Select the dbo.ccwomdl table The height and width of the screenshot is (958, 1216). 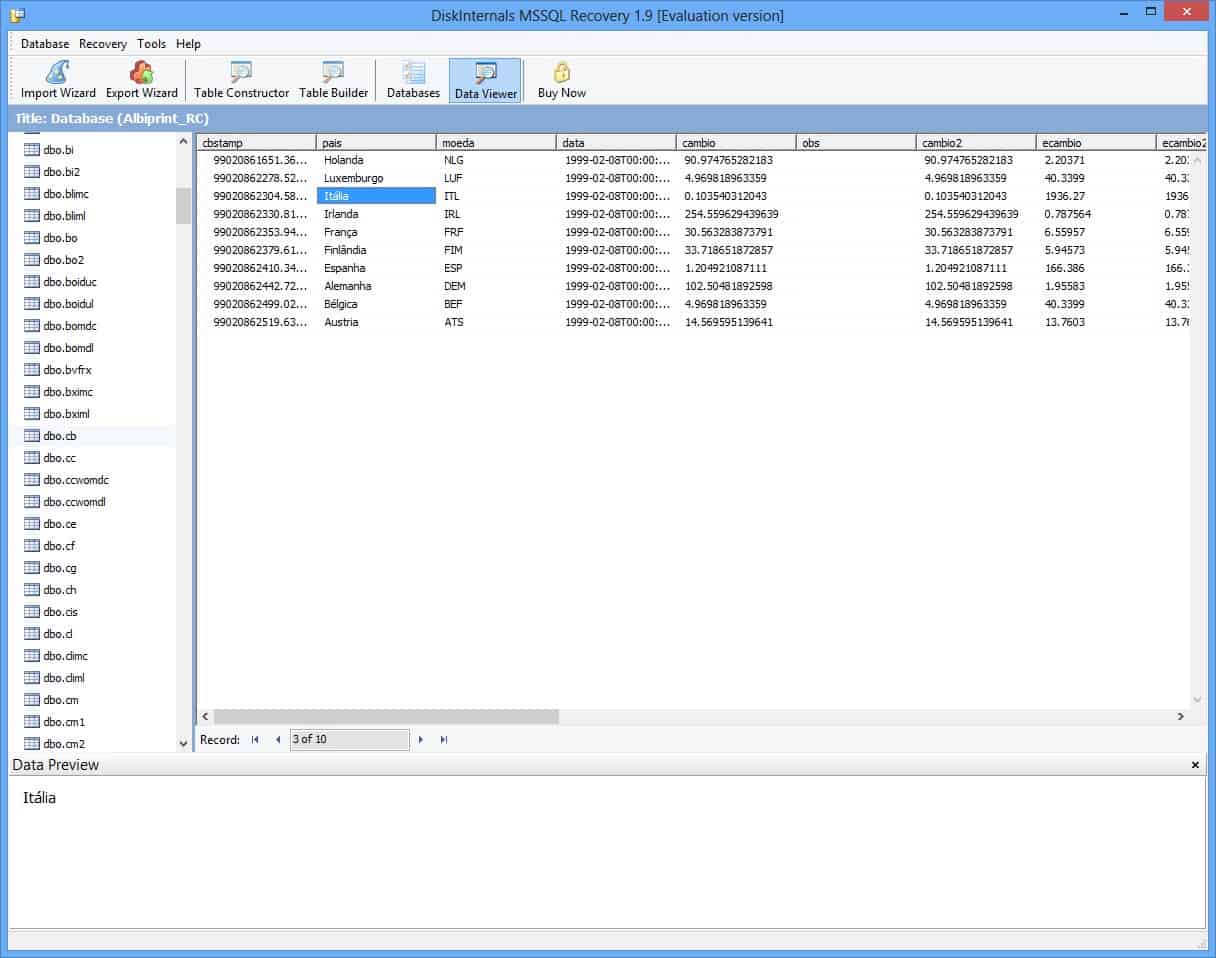(x=74, y=502)
